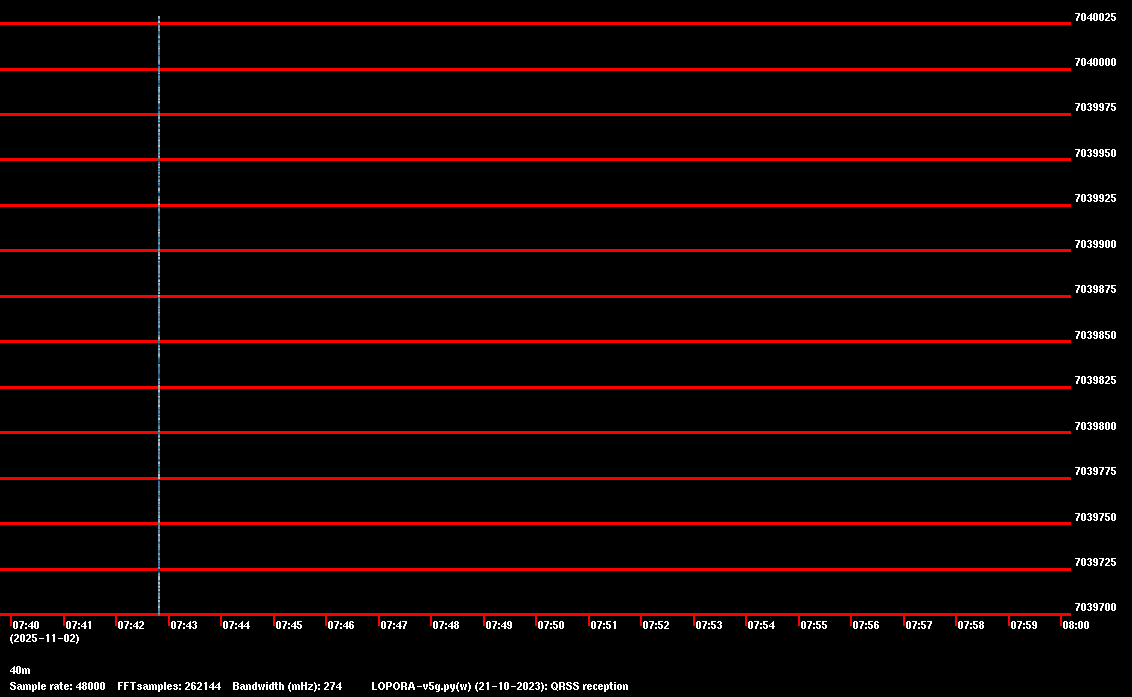Click the 7040025 frequency label
Screen dimensions: 1132x697
1095,17
